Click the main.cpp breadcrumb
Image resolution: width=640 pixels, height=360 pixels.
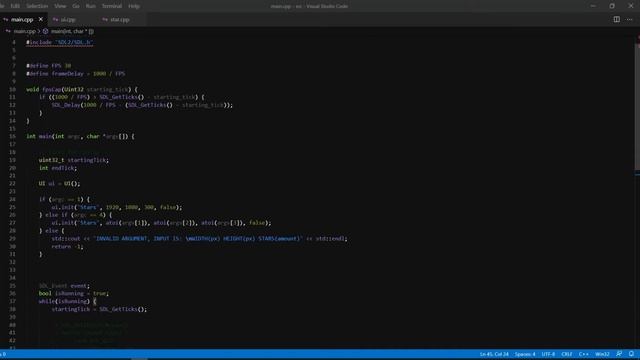click(x=24, y=31)
